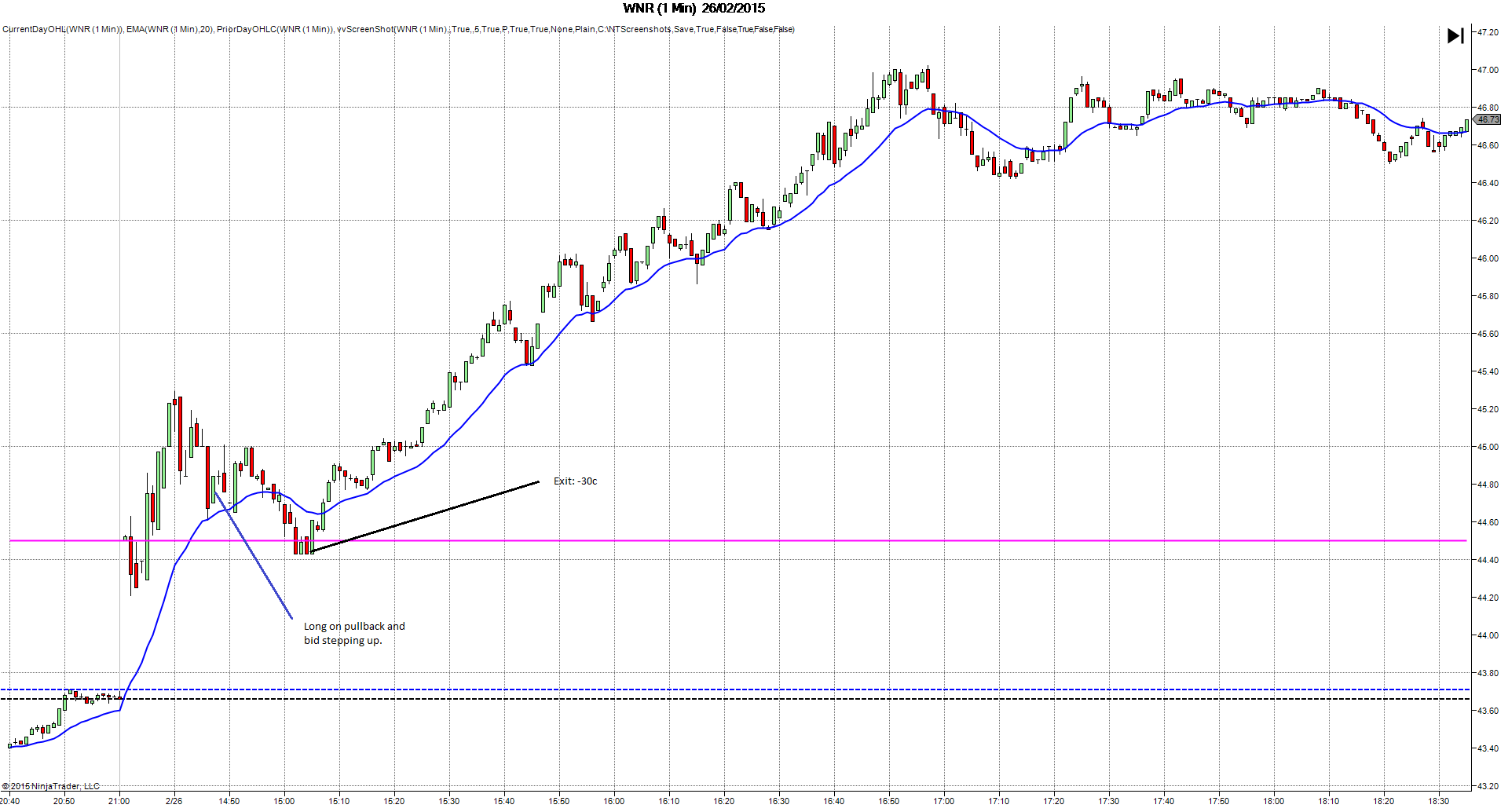
Task: Click the 15:20 time axis label
Action: [394, 801]
